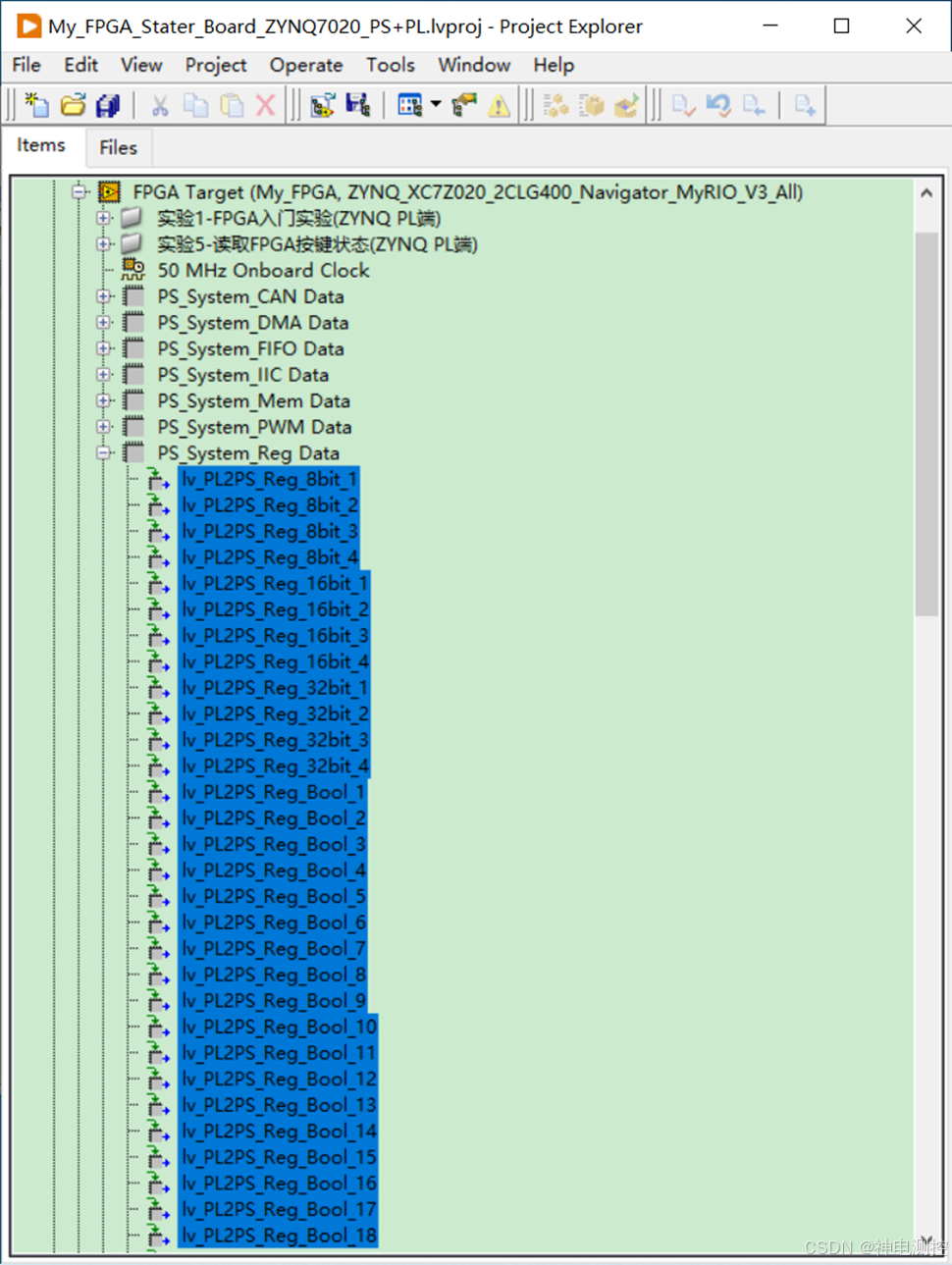Screen dimensions: 952x1265
Task: Click the Check In source control icon
Action: [x=754, y=105]
